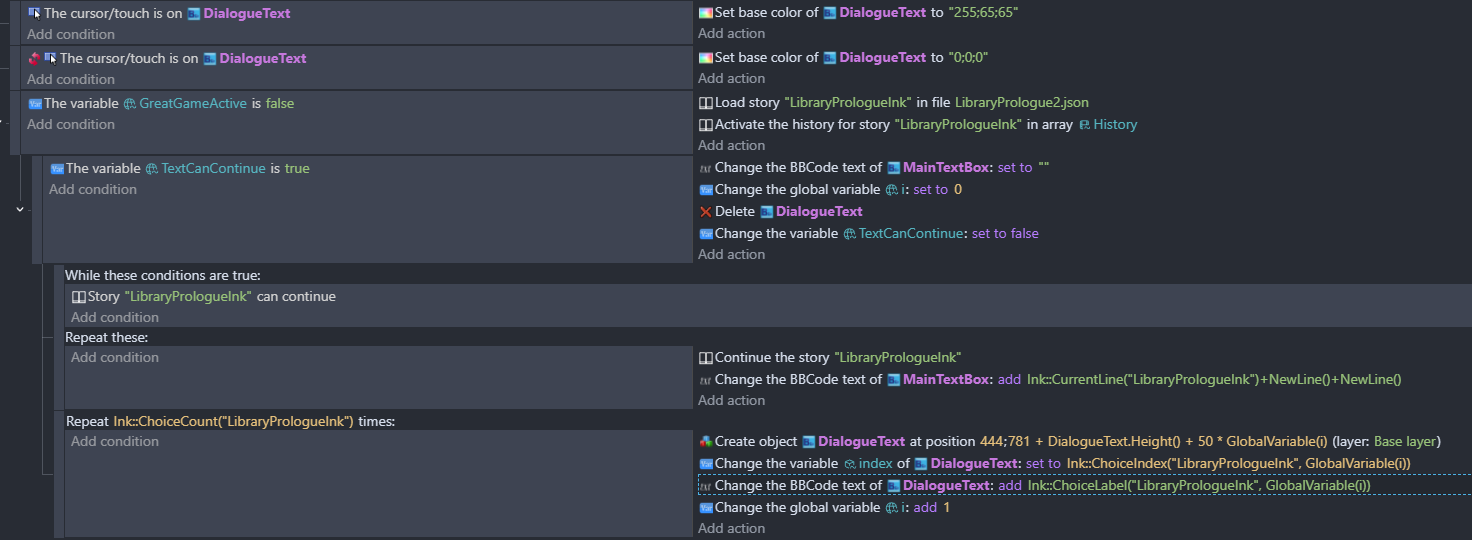Click the book icon of Activate the history action
This screenshot has height=540, width=1472.
coord(706,125)
